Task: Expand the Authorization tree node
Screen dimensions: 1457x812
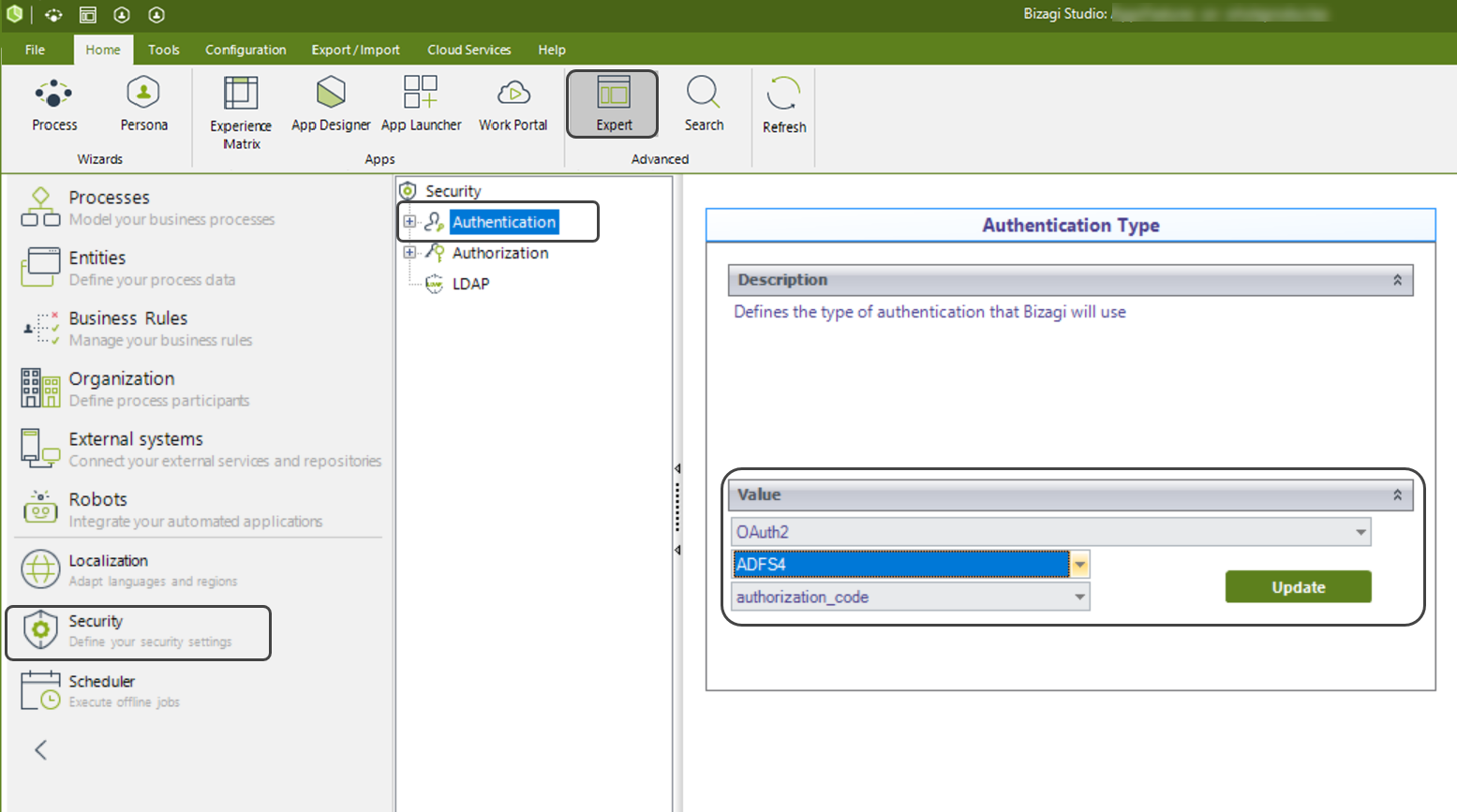Action: [409, 253]
